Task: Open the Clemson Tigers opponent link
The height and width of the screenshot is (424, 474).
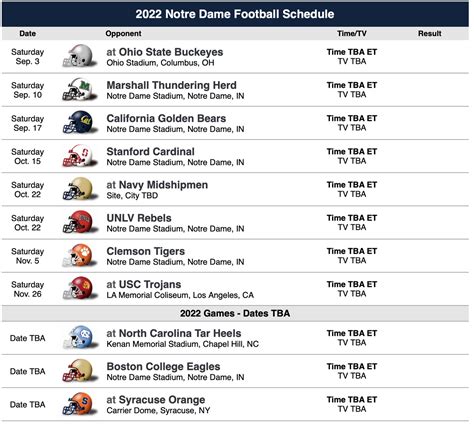Action: coord(146,251)
